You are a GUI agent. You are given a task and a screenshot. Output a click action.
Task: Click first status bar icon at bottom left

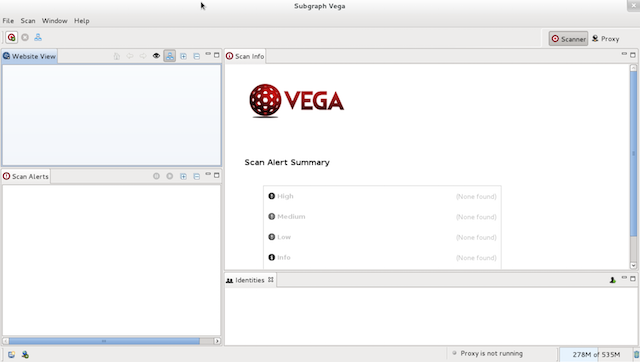click(x=11, y=355)
